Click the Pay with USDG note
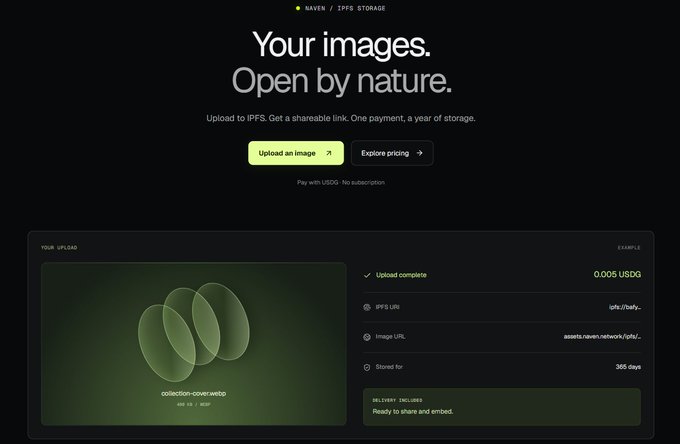Screen dimensions: 680x444 (x=341, y=183)
